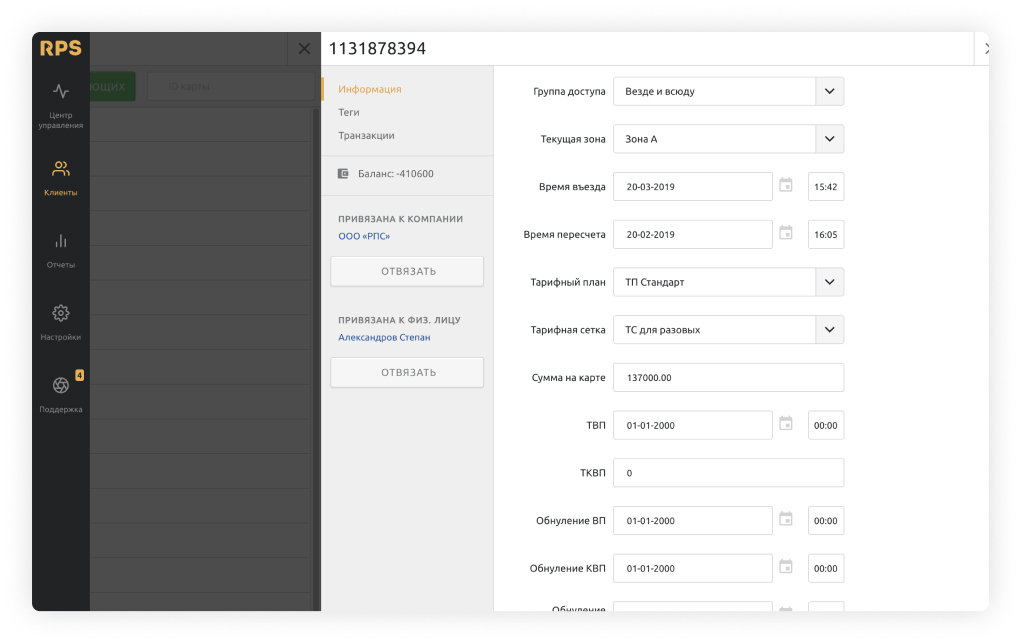Open the Отчеты reports icon
The height and width of the screenshot is (644, 1021).
61,241
